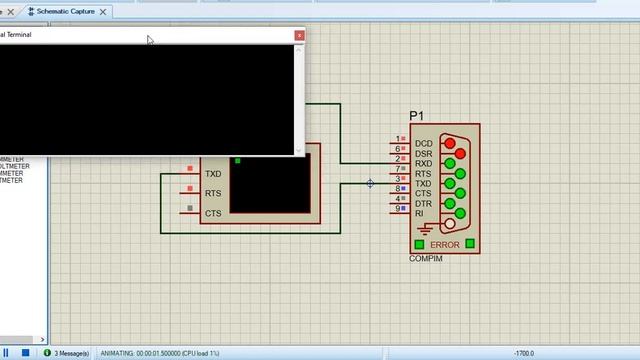Image resolution: width=640 pixels, height=360 pixels.
Task: Pause the running simulation
Action: pos(6,353)
